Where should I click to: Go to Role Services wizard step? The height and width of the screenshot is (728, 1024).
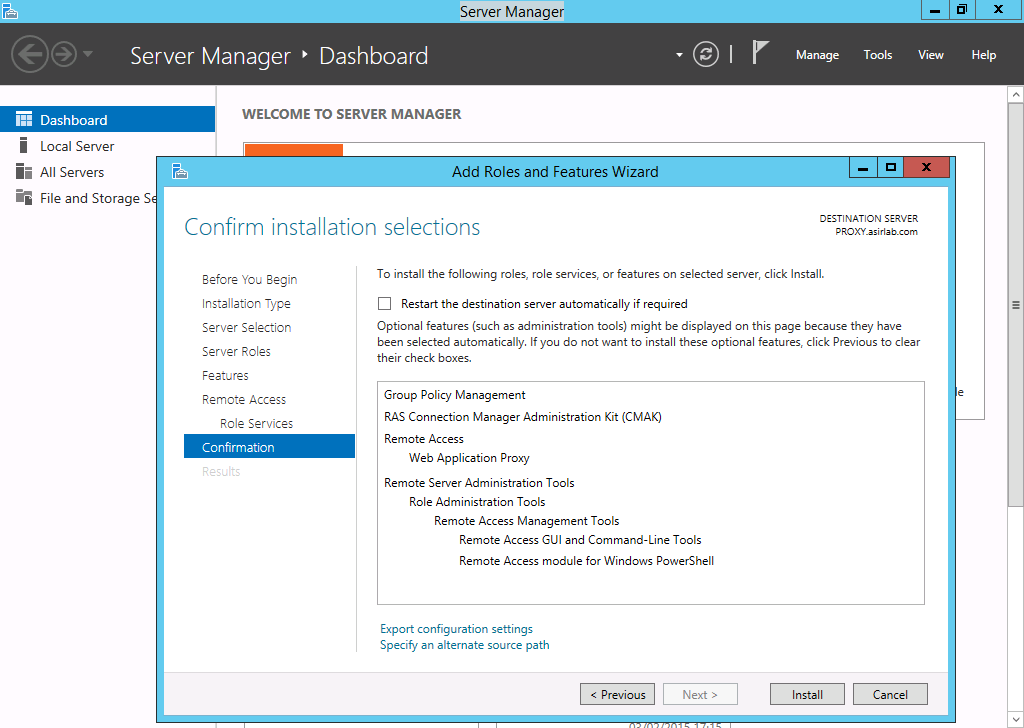click(x=256, y=423)
